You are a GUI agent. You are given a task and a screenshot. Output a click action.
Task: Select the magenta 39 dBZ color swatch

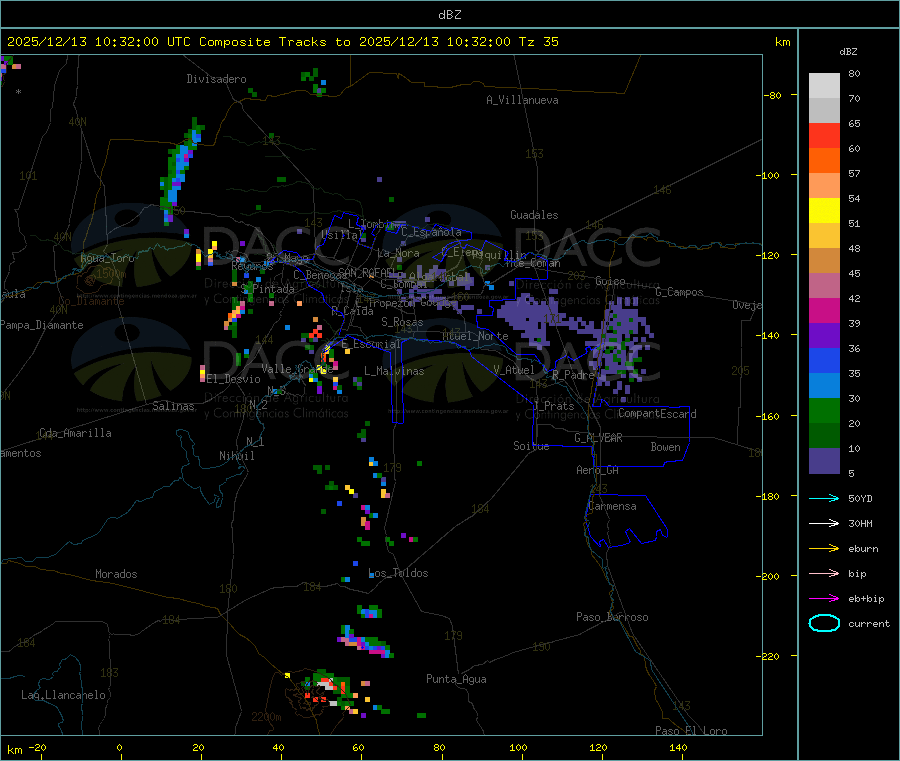click(824, 310)
